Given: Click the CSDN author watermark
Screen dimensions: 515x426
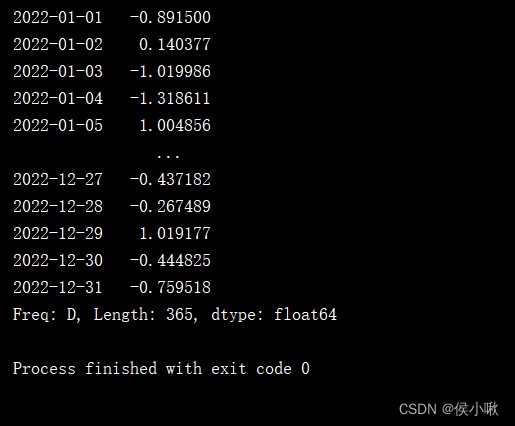Looking at the screenshot, I should click(x=449, y=409).
